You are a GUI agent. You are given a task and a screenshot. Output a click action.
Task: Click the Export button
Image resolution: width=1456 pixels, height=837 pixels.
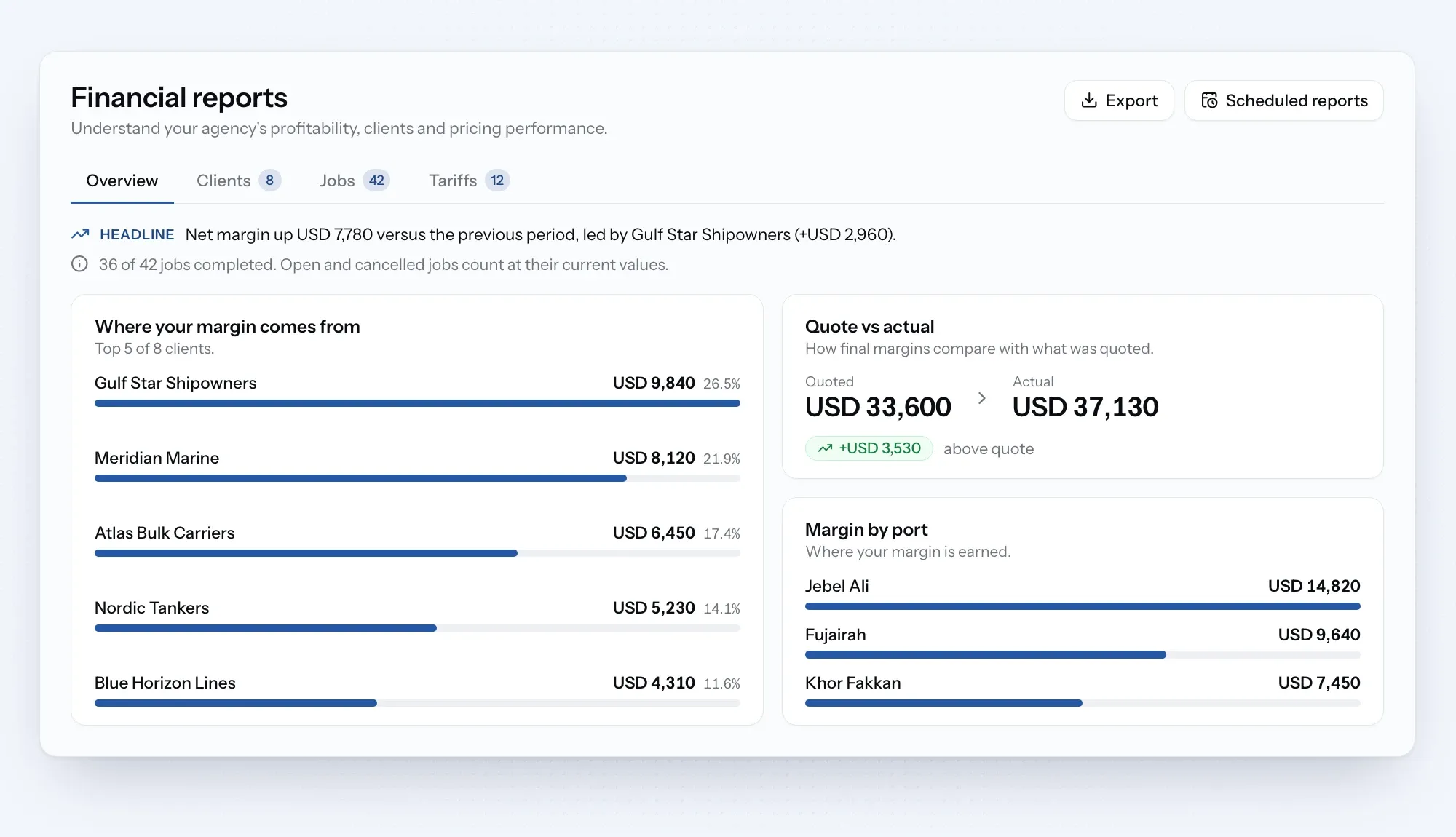pos(1119,100)
